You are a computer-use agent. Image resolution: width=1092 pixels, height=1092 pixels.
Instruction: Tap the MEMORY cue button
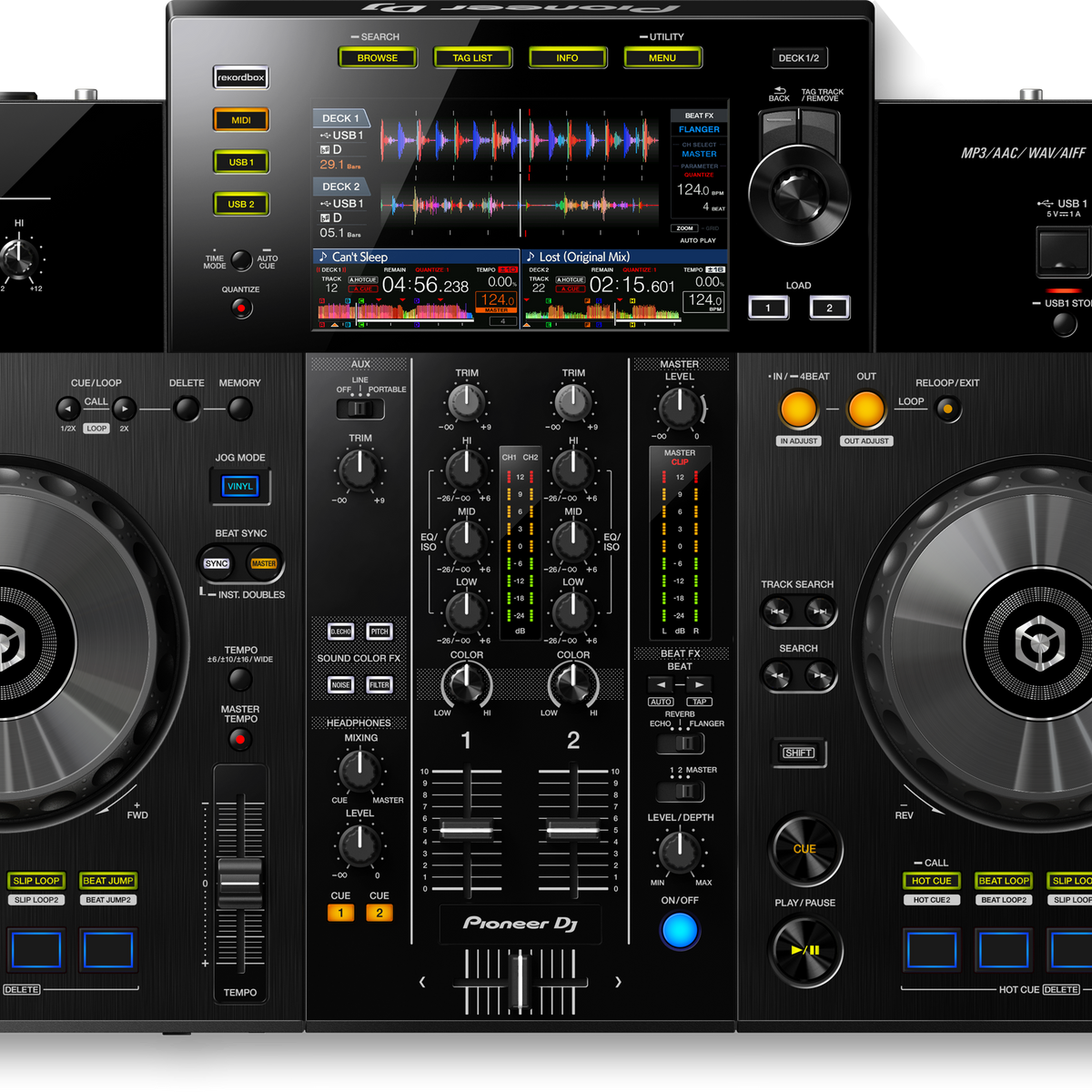(x=240, y=409)
